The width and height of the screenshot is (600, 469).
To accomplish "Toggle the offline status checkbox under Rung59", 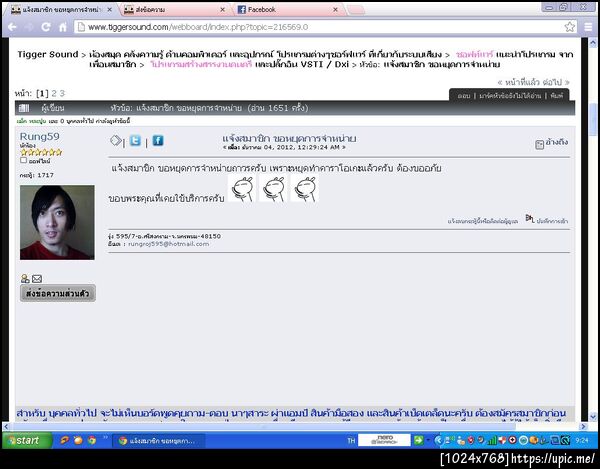I will (23, 160).
